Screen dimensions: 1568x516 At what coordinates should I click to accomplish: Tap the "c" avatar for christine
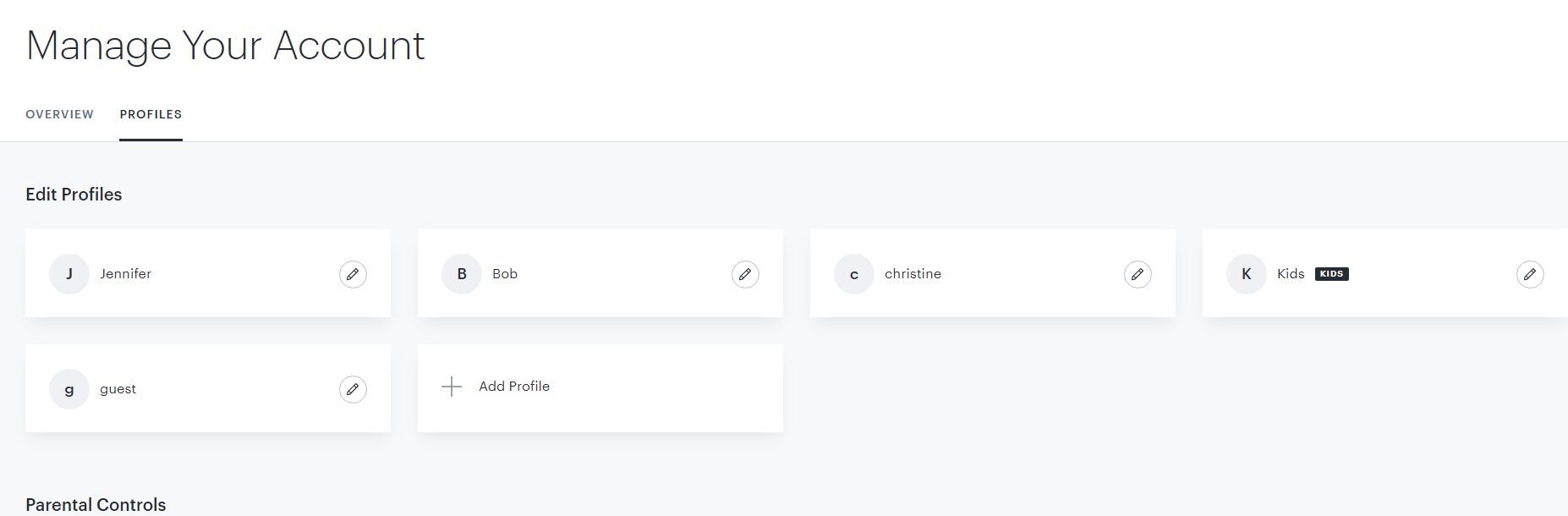point(854,274)
